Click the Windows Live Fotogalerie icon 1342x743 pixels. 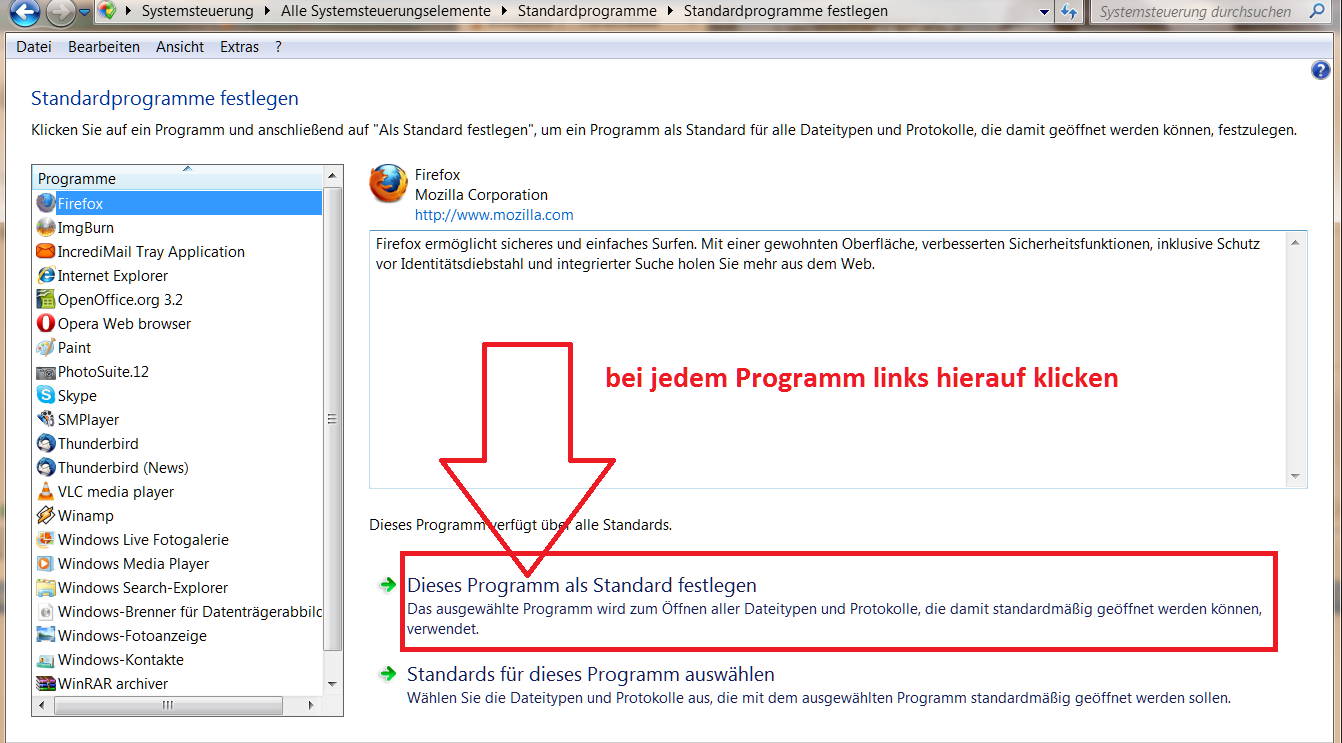[46, 539]
